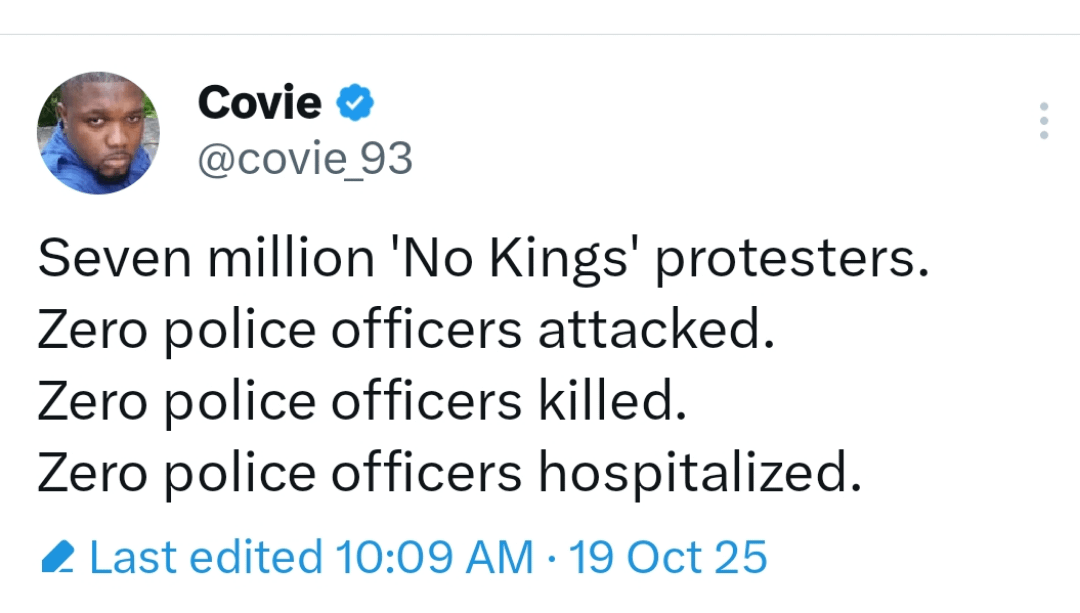Click the display name Covie

[x=259, y=103]
